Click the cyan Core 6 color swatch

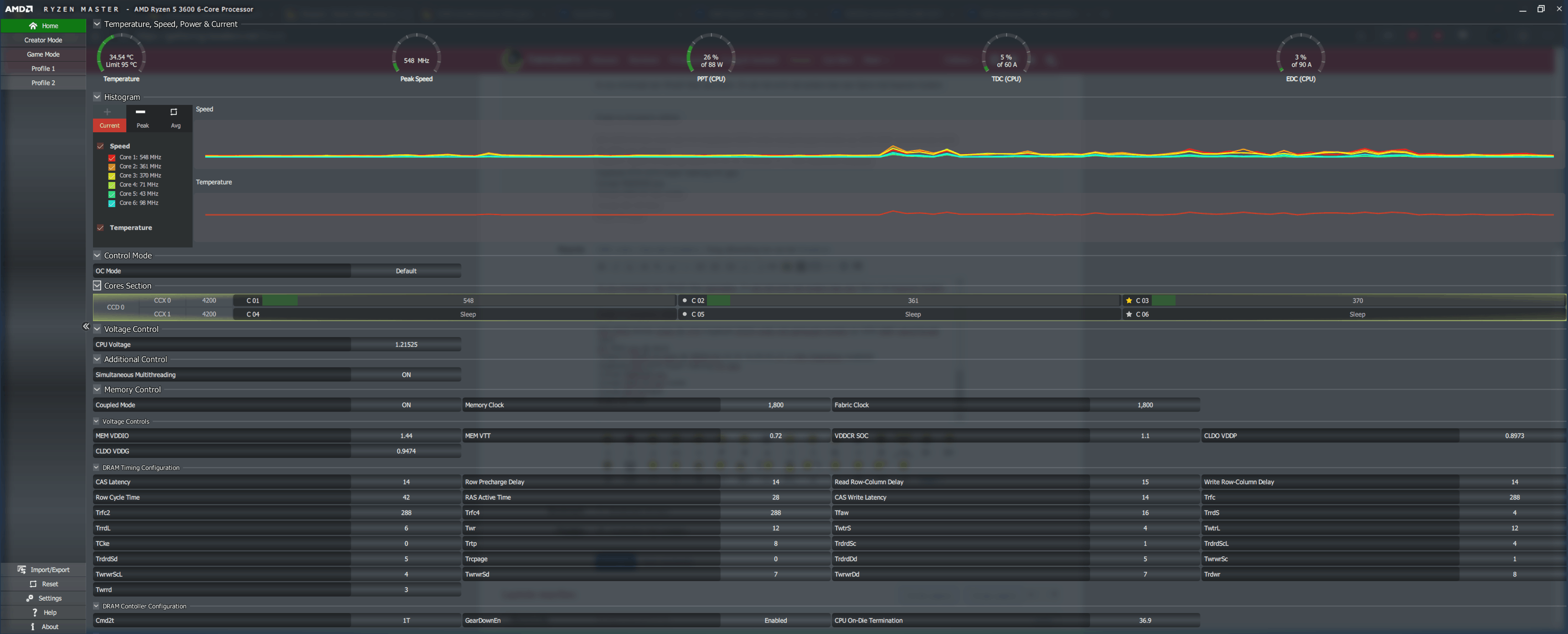click(112, 203)
